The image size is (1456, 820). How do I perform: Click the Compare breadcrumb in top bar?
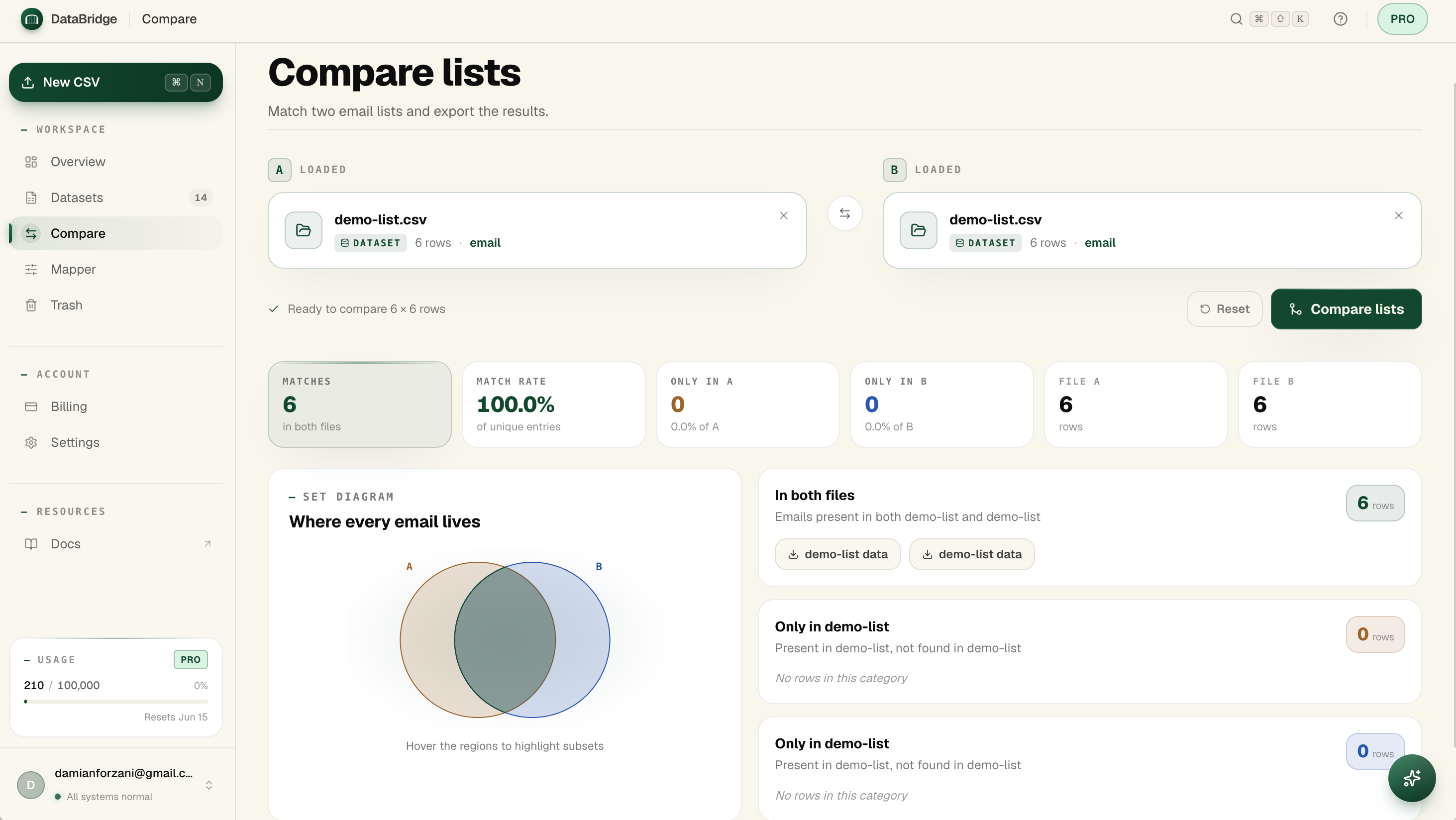169,19
